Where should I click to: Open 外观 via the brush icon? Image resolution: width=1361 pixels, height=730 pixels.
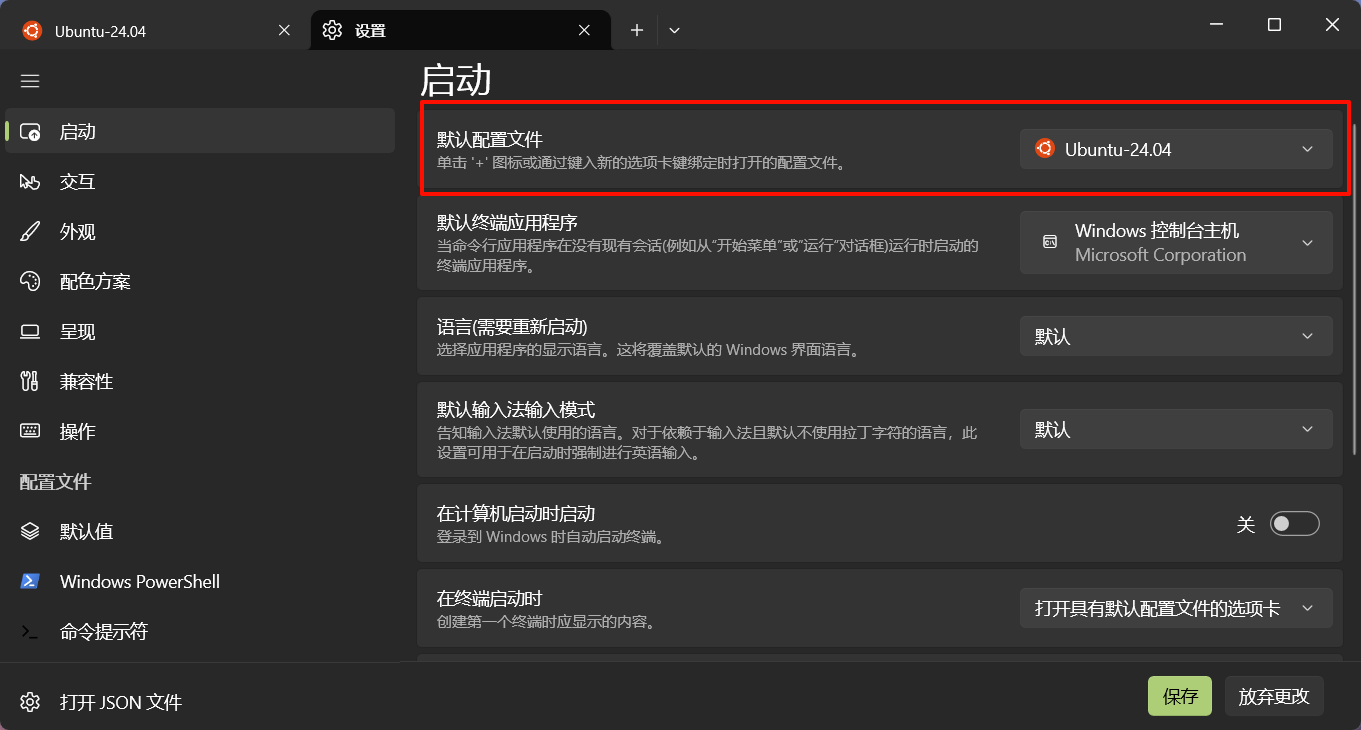[30, 232]
